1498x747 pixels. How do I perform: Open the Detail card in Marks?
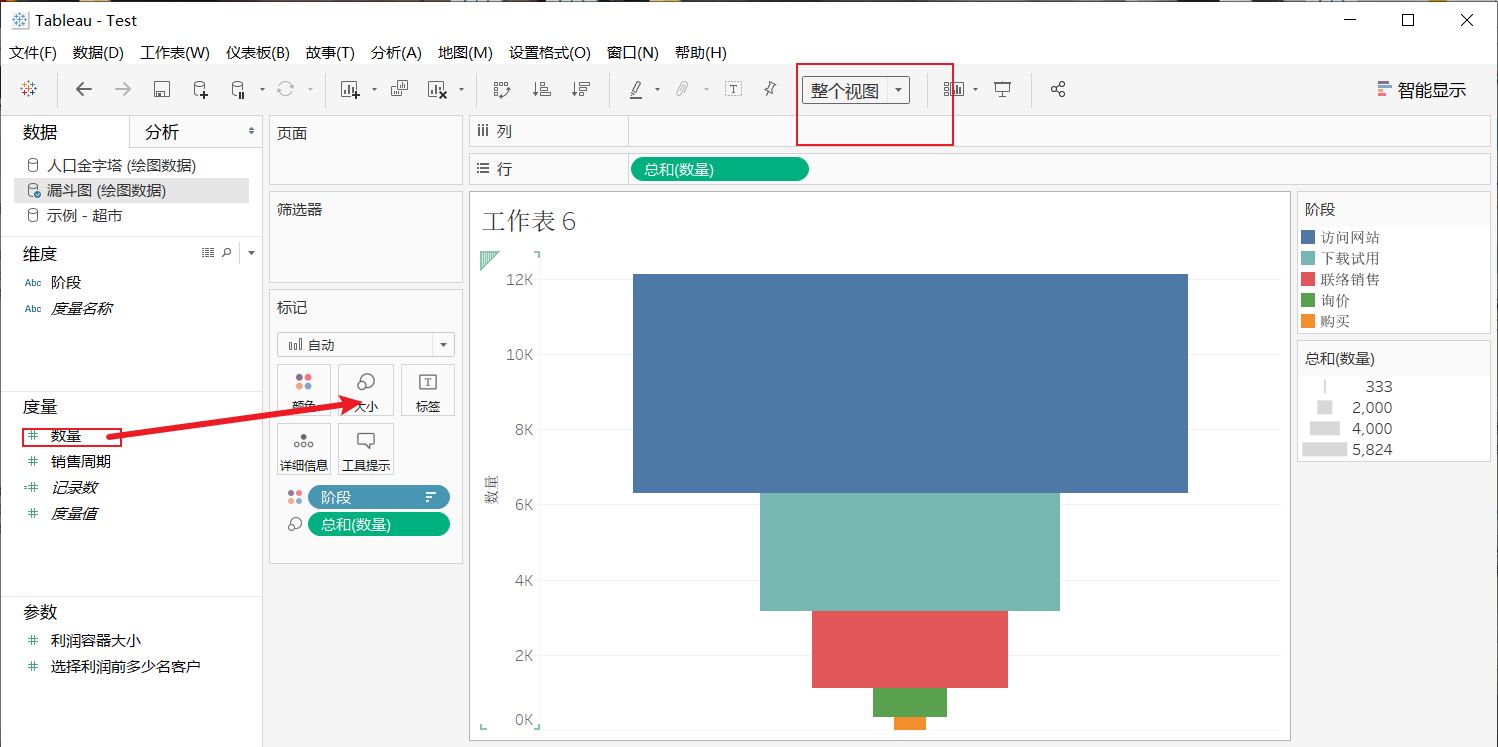(x=304, y=449)
